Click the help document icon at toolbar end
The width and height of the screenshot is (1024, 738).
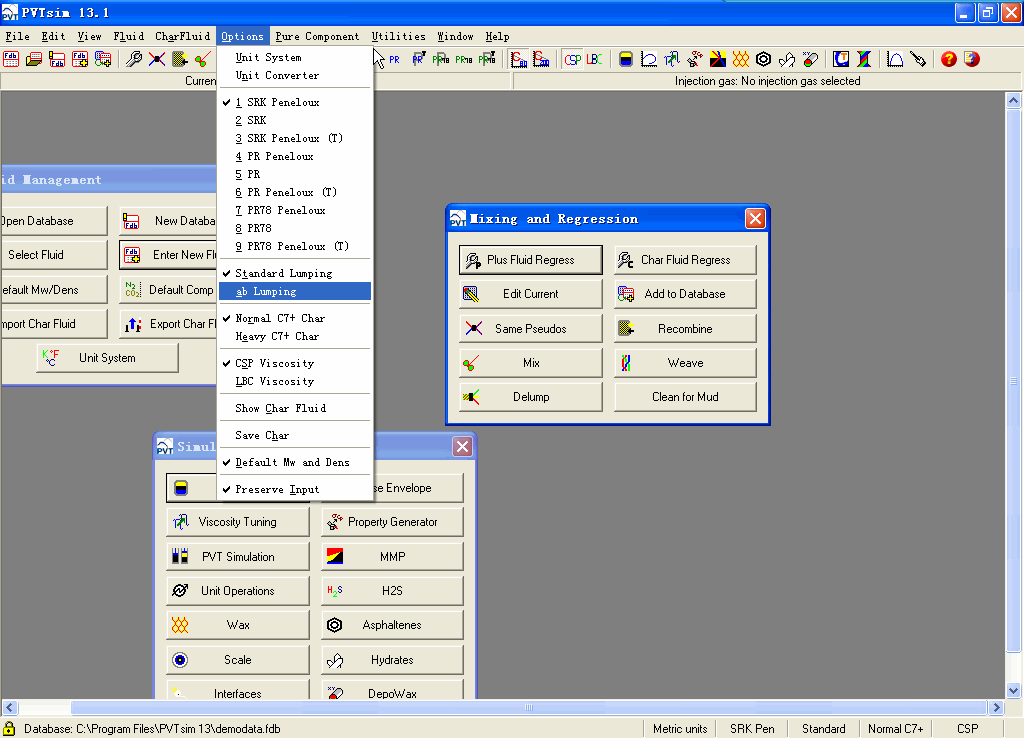(972, 59)
